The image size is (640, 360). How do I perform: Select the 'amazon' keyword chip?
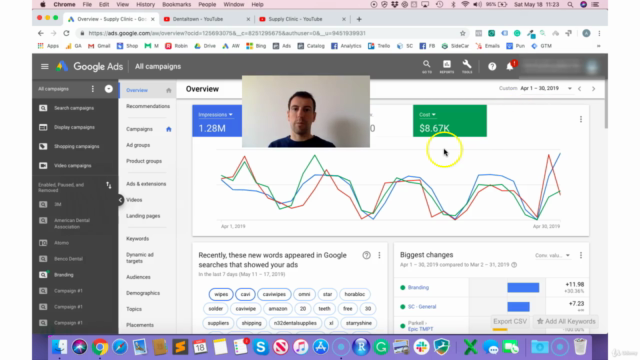pyautogui.click(x=278, y=309)
